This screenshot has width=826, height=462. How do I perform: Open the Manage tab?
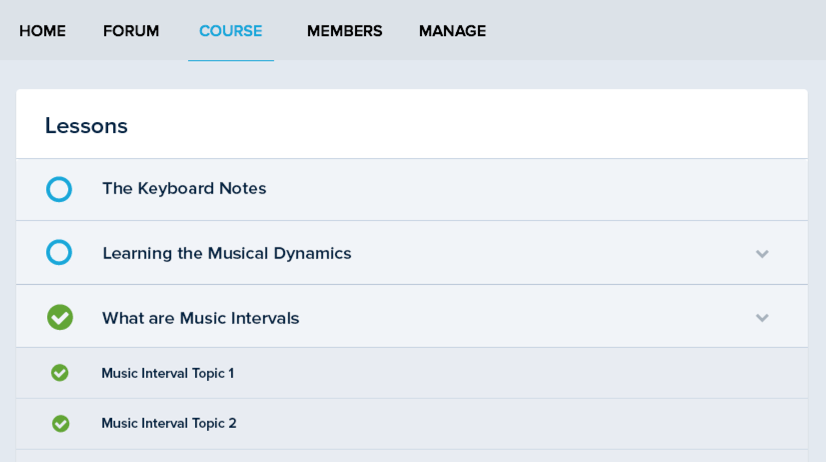tap(452, 31)
